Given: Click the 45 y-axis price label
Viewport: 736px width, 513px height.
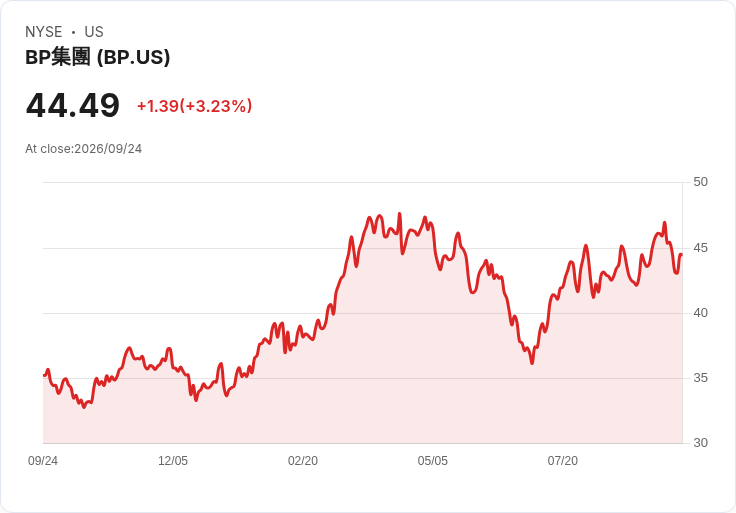Looking at the screenshot, I should tap(700, 248).
